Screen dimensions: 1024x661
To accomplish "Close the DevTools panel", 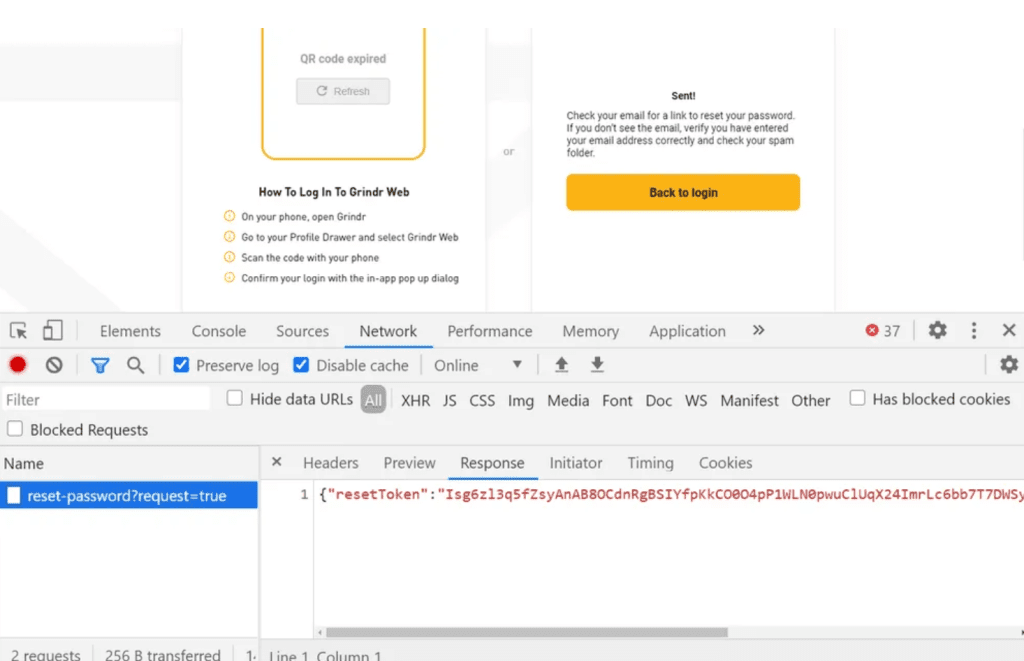I will point(1009,330).
